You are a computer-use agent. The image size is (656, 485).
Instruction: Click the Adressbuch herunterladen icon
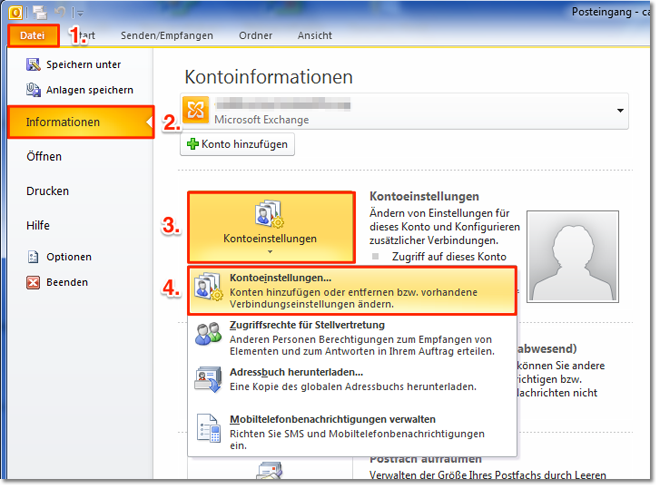[x=208, y=380]
